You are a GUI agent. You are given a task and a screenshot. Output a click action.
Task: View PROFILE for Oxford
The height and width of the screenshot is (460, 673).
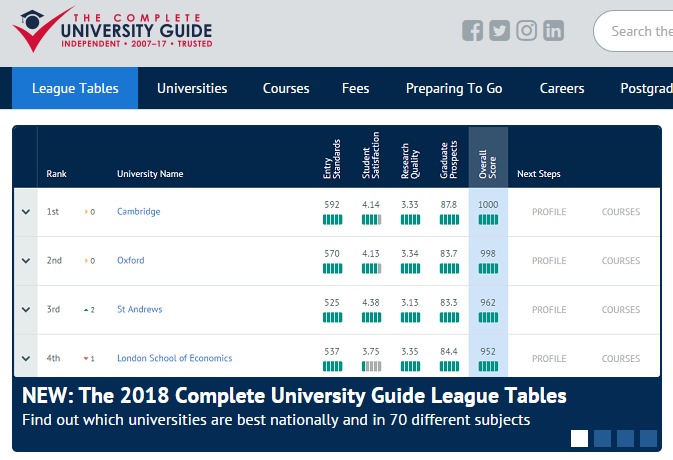point(549,261)
